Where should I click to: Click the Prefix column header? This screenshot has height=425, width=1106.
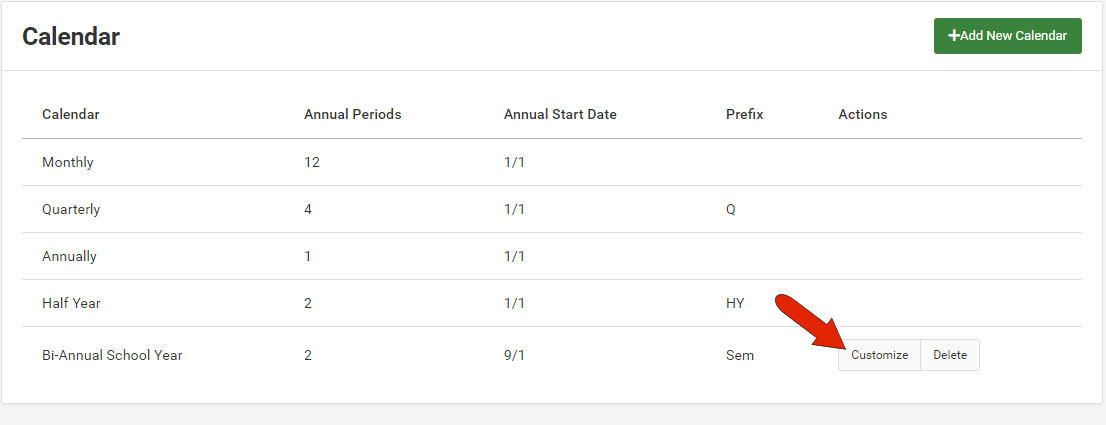tap(744, 114)
